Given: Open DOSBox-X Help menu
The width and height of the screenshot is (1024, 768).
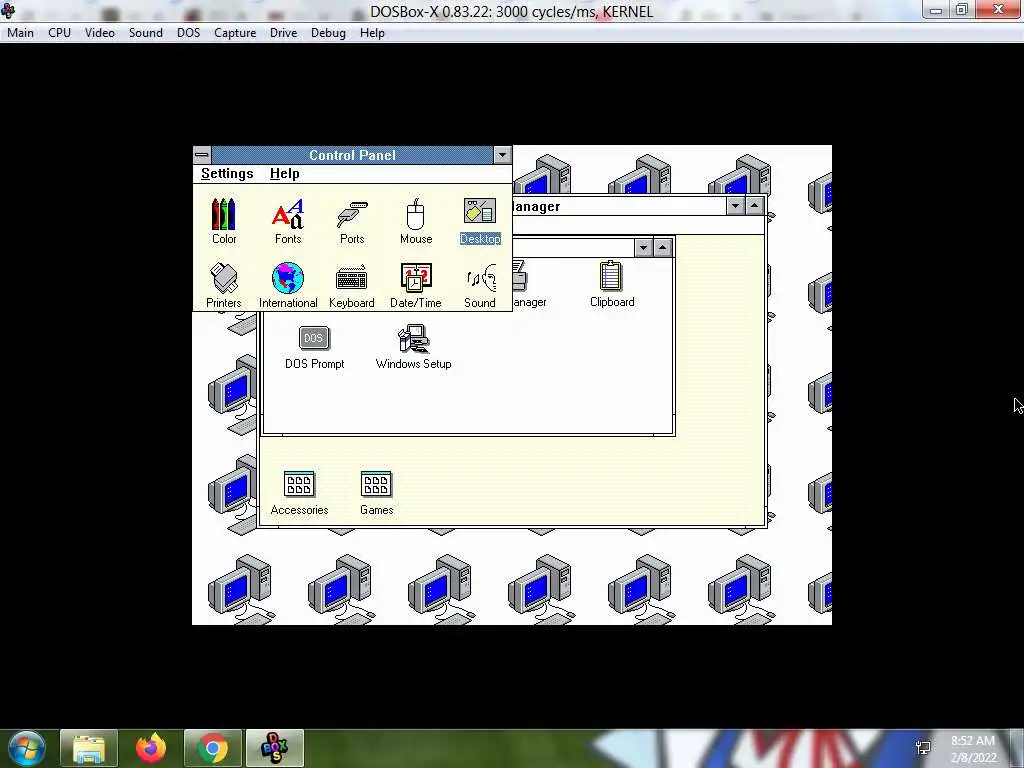Looking at the screenshot, I should [x=372, y=33].
